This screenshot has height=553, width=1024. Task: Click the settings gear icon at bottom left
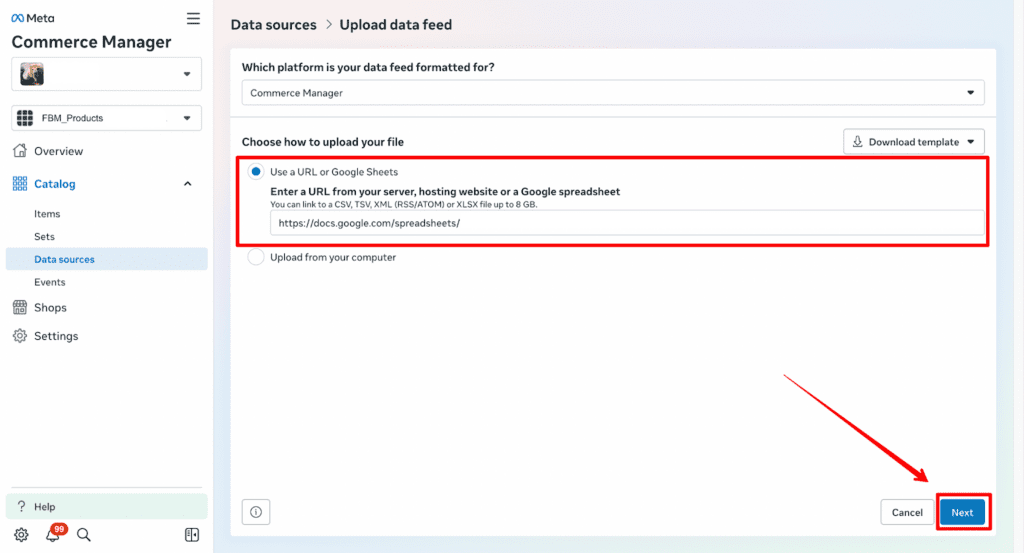(21, 535)
